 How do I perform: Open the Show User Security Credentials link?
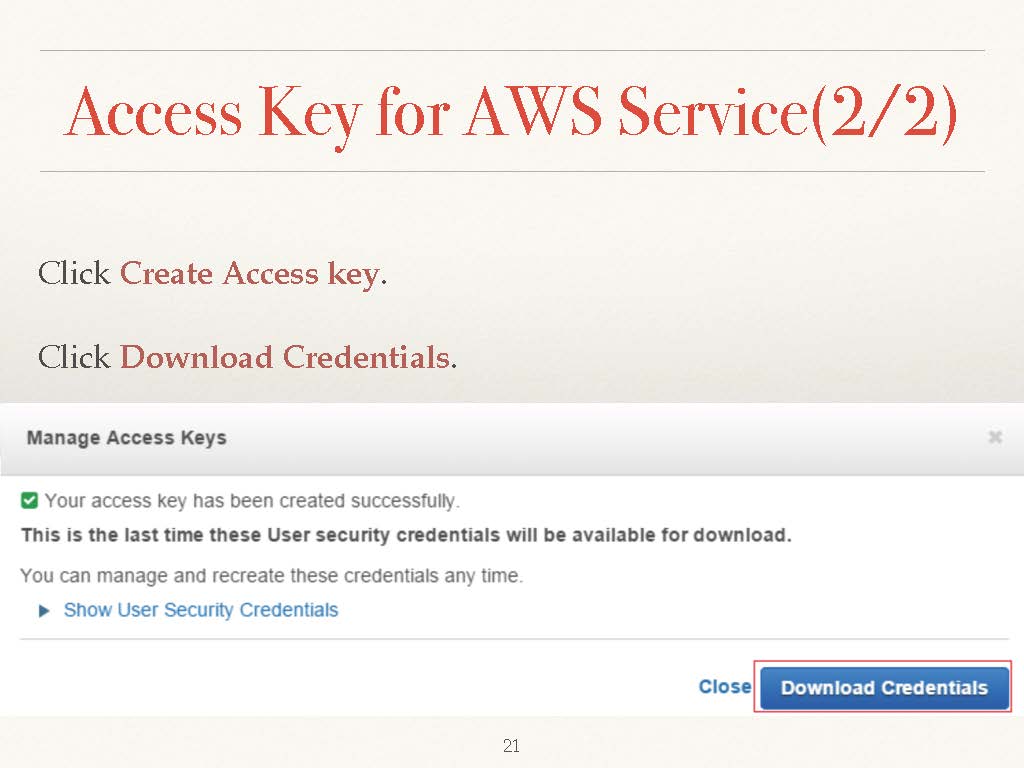[x=201, y=610]
